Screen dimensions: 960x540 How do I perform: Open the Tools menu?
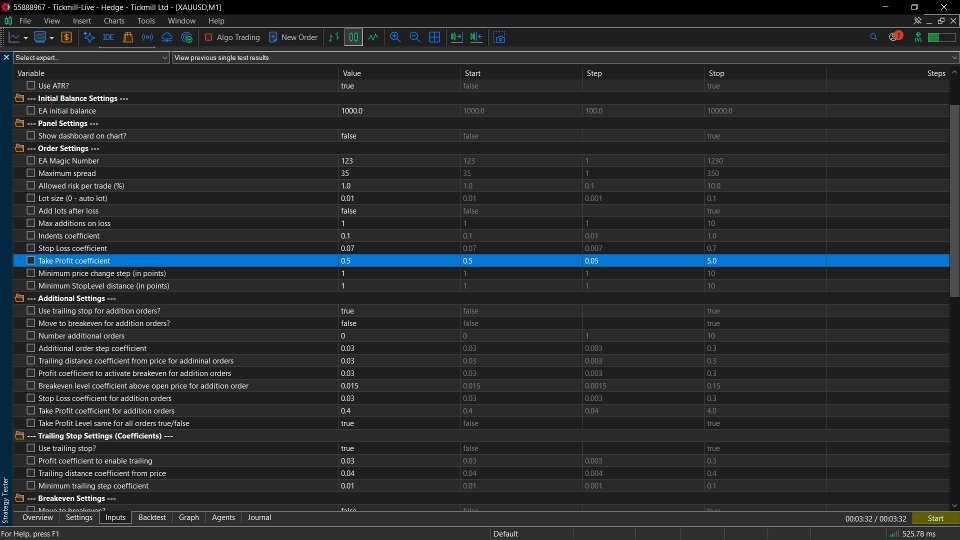coord(146,21)
